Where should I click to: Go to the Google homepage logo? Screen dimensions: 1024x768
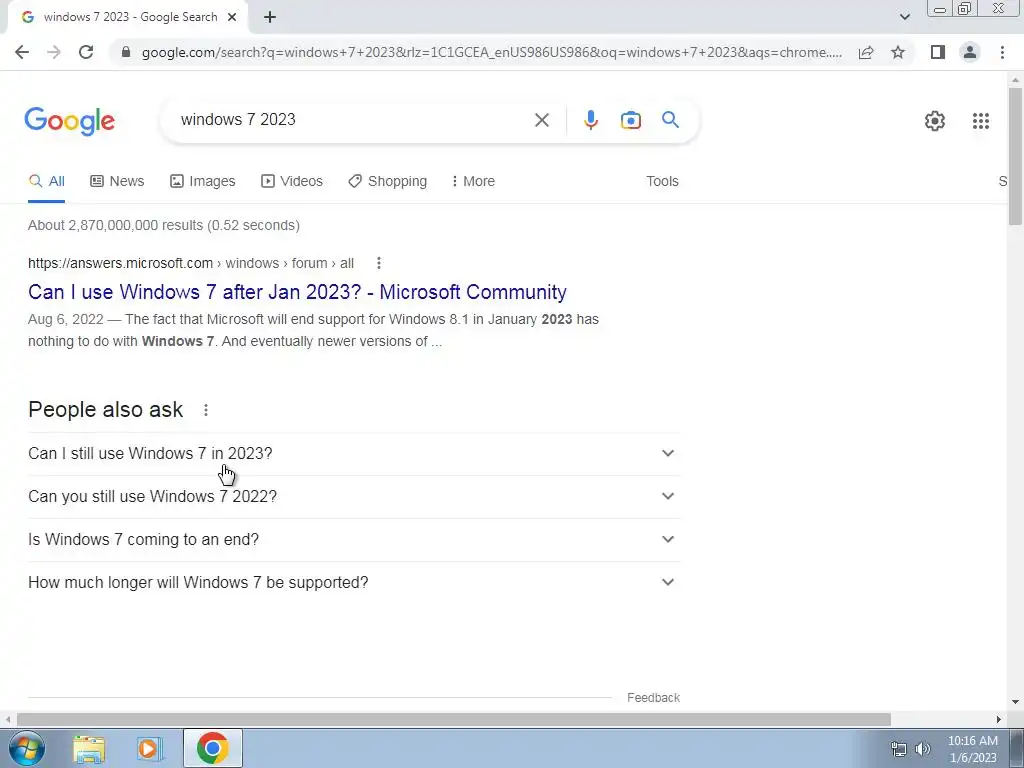(69, 121)
